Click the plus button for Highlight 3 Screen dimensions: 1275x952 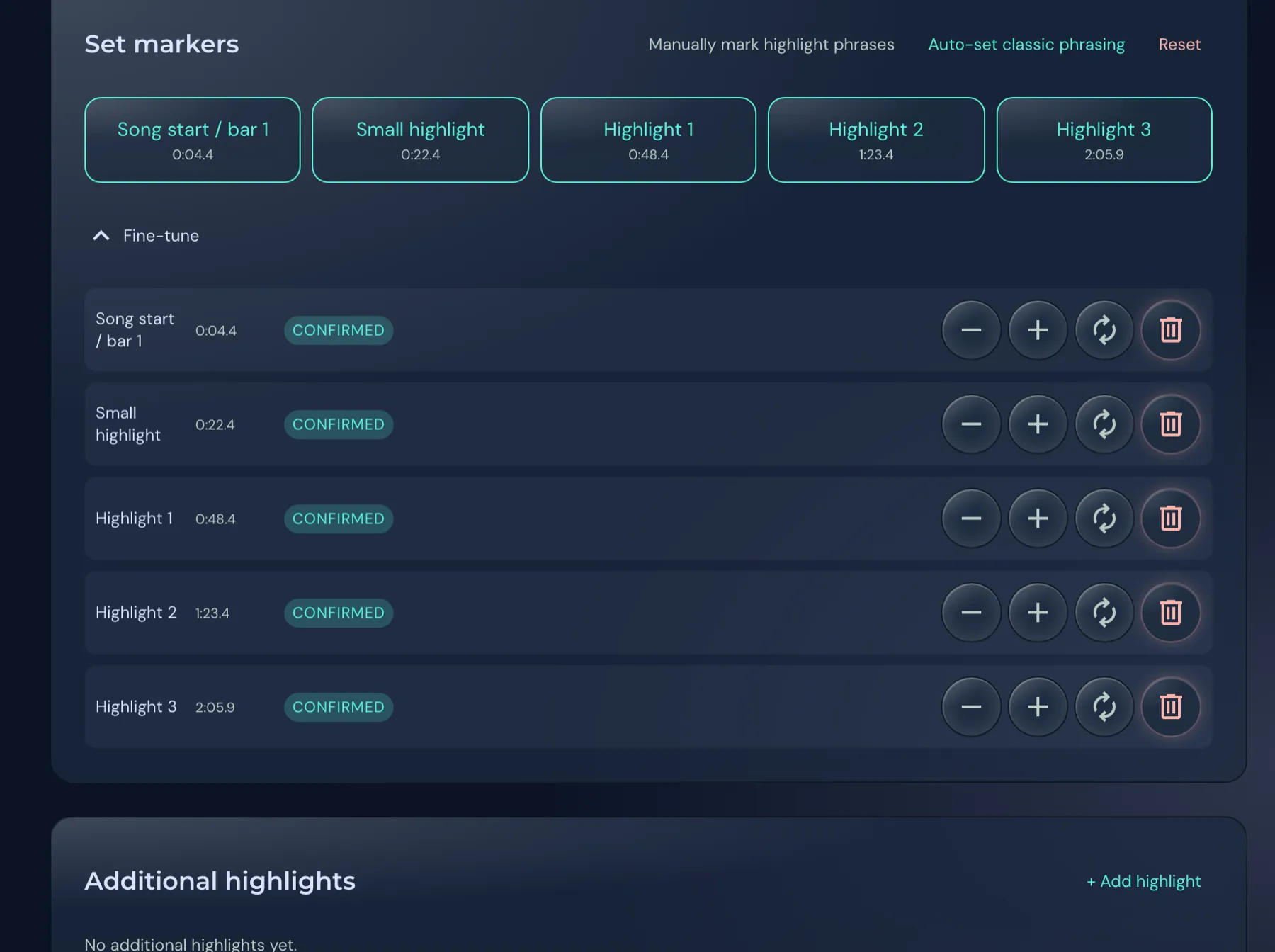1038,707
